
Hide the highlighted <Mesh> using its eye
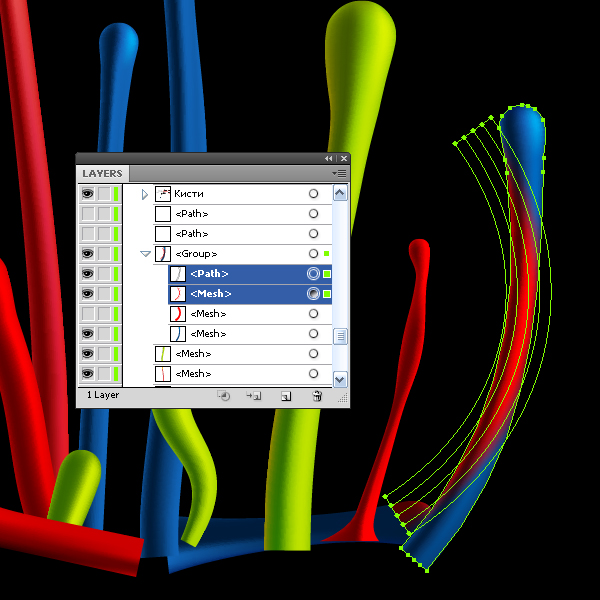(x=88, y=293)
